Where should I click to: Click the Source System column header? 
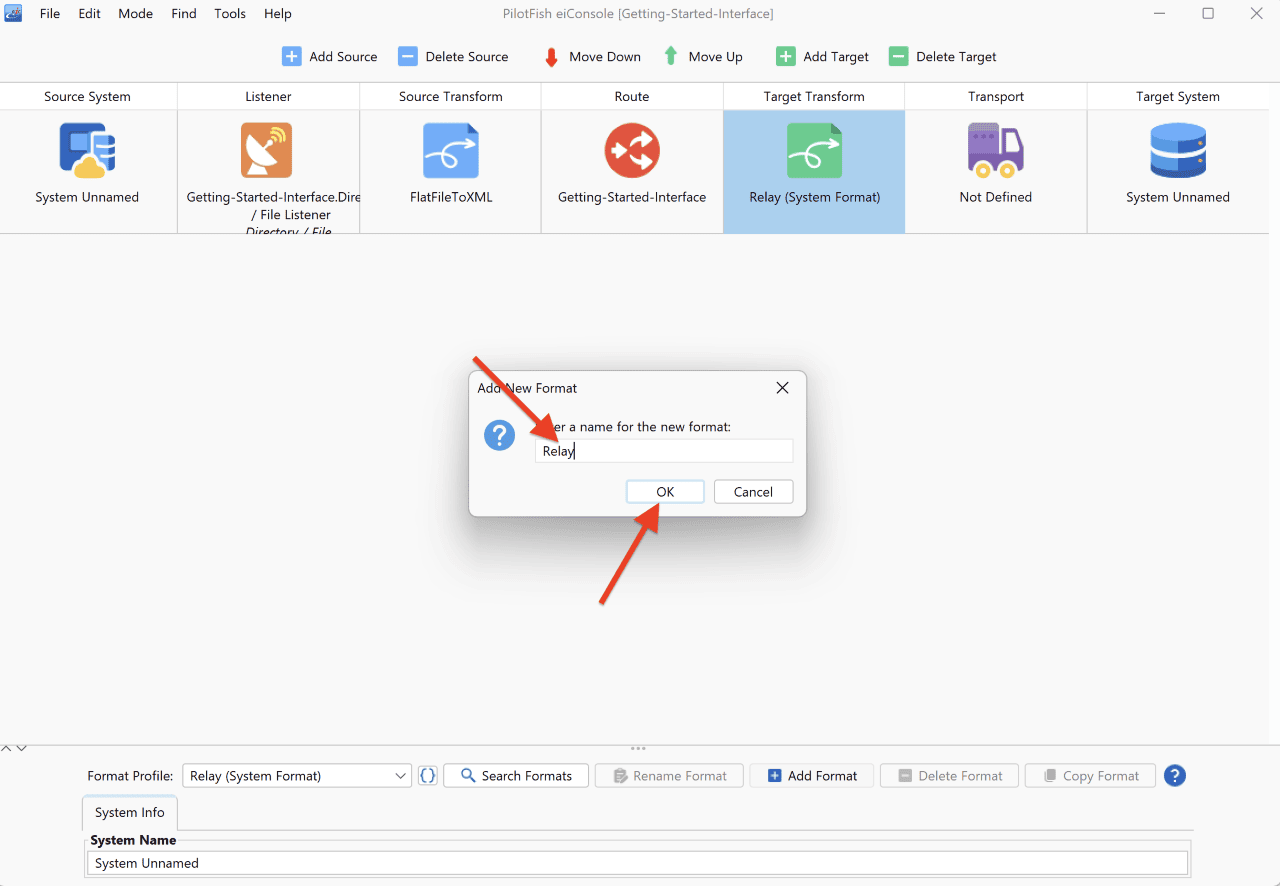point(88,96)
